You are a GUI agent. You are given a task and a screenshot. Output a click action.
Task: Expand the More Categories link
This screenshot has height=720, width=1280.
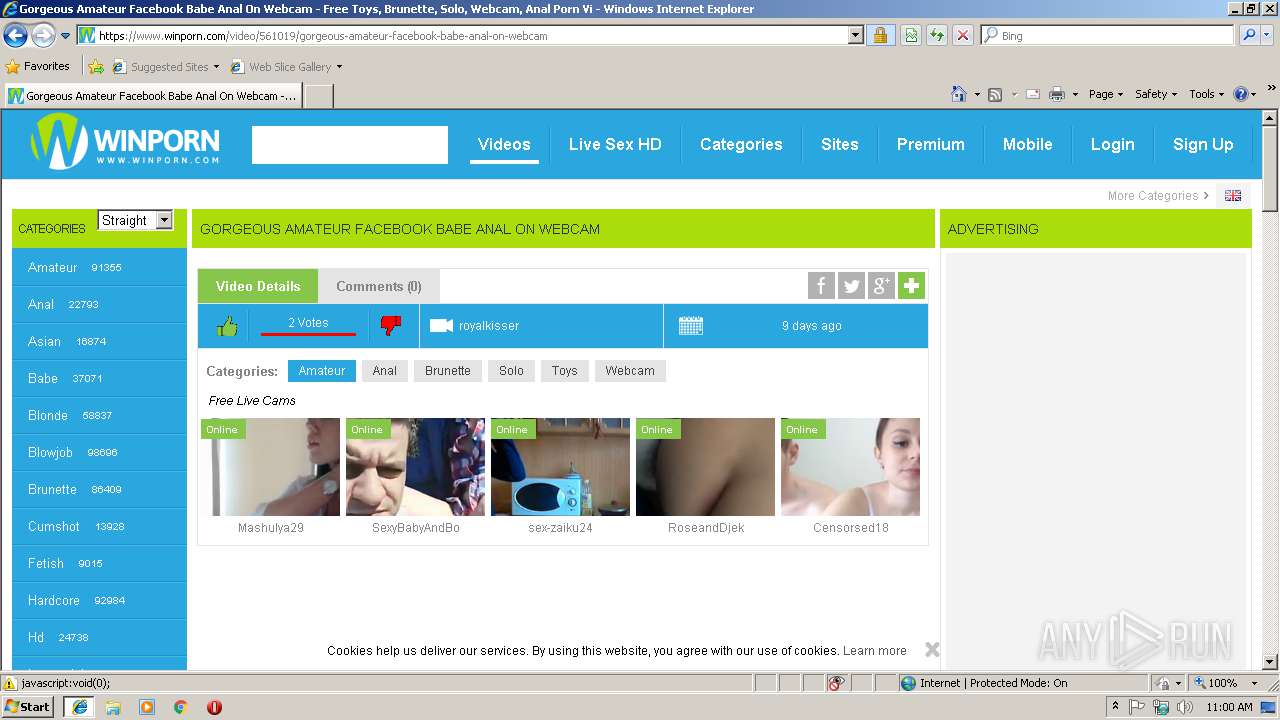tap(1158, 196)
